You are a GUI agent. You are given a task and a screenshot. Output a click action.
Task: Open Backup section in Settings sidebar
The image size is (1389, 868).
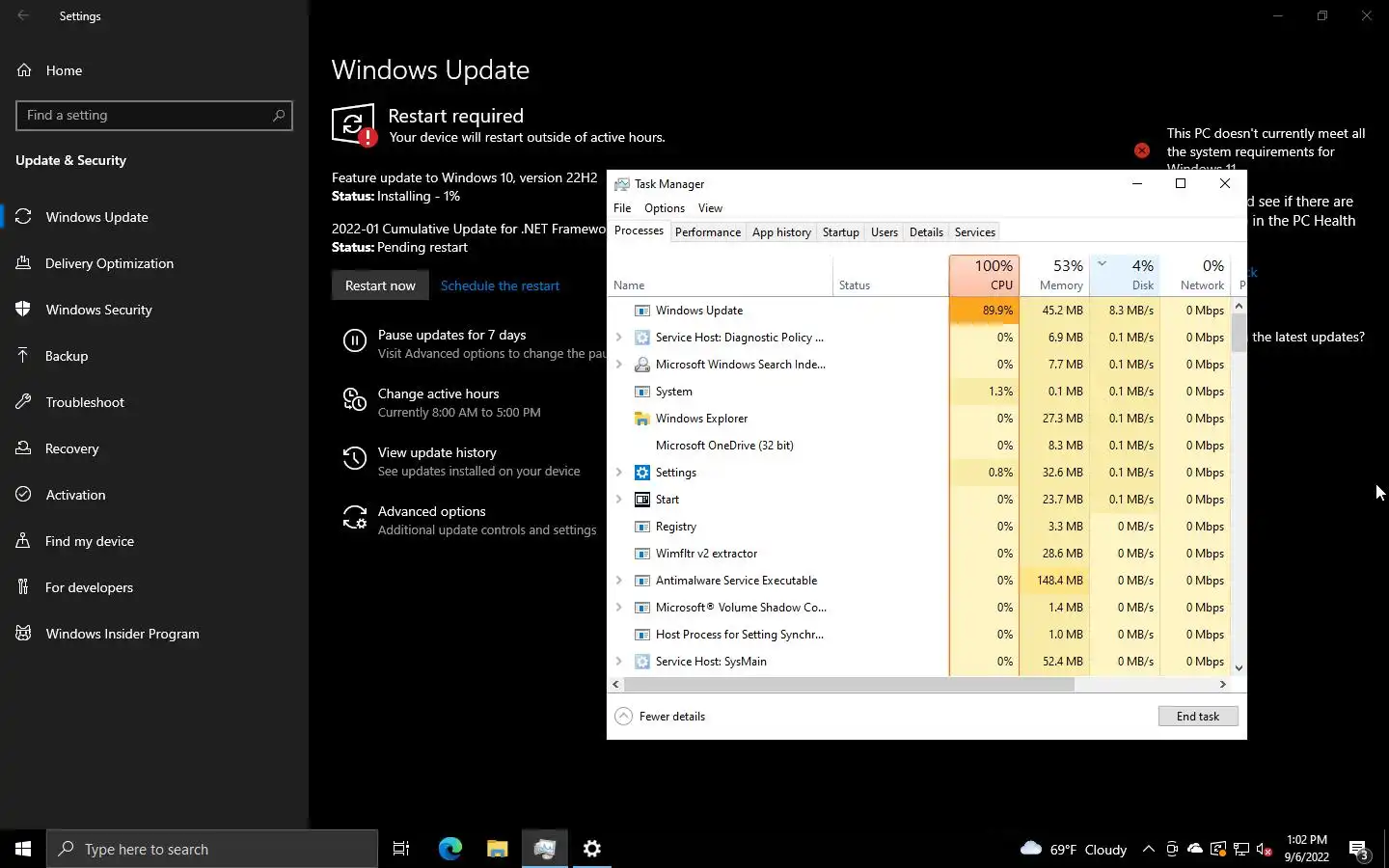(154, 356)
